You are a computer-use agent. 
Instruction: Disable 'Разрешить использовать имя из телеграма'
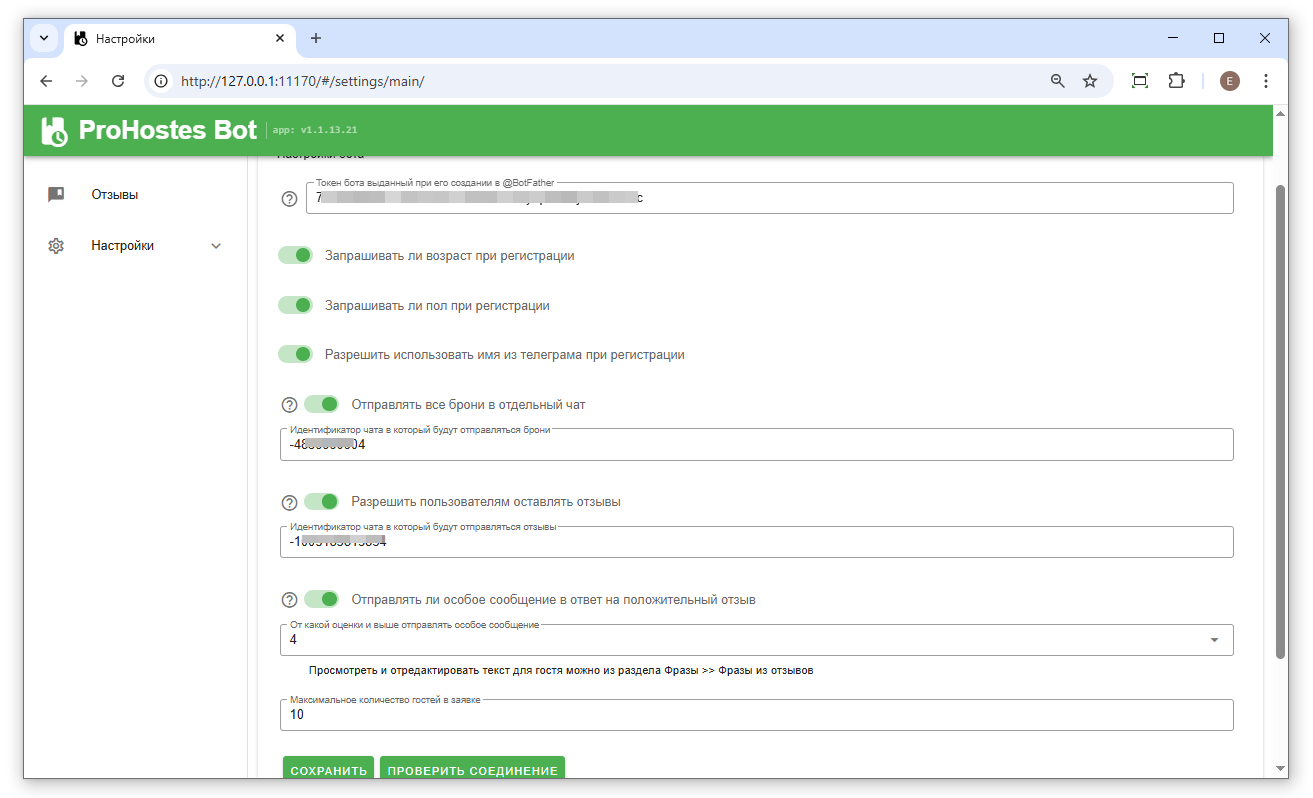(x=296, y=354)
